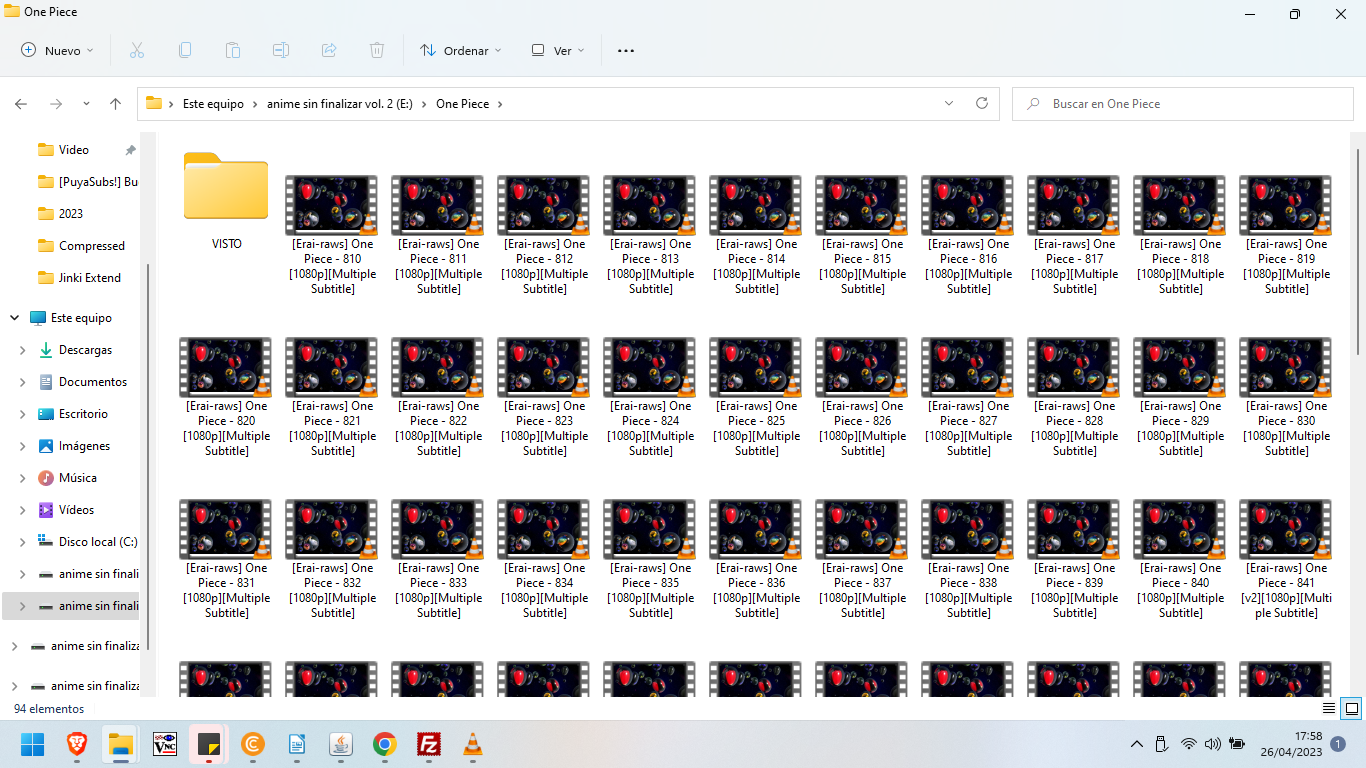Open the document editor taskbar icon

(297, 744)
